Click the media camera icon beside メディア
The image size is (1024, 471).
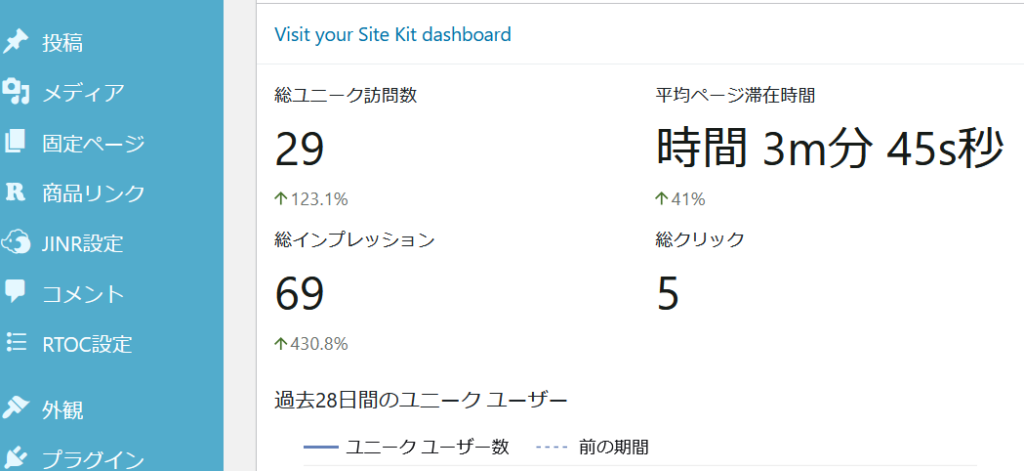(x=15, y=92)
